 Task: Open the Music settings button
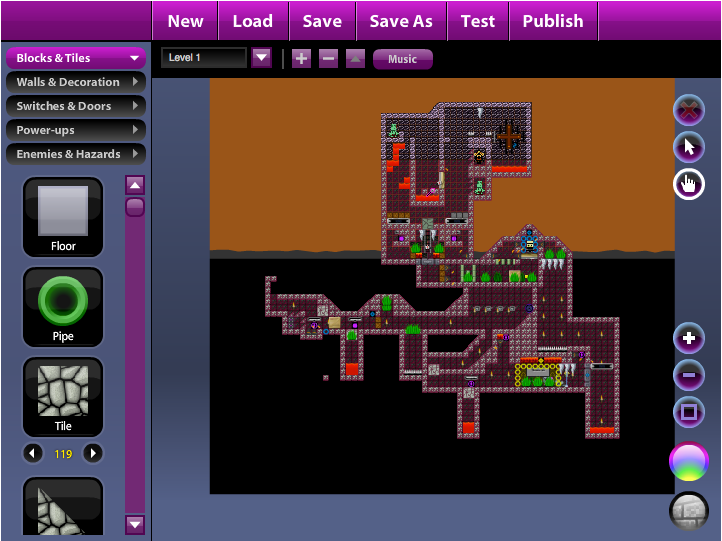tap(402, 59)
